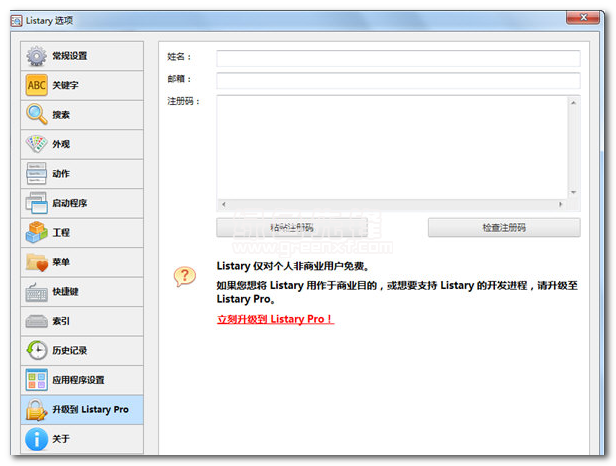The height and width of the screenshot is (466, 616).
Task: Click the 动作 list icon
Action: coord(37,173)
